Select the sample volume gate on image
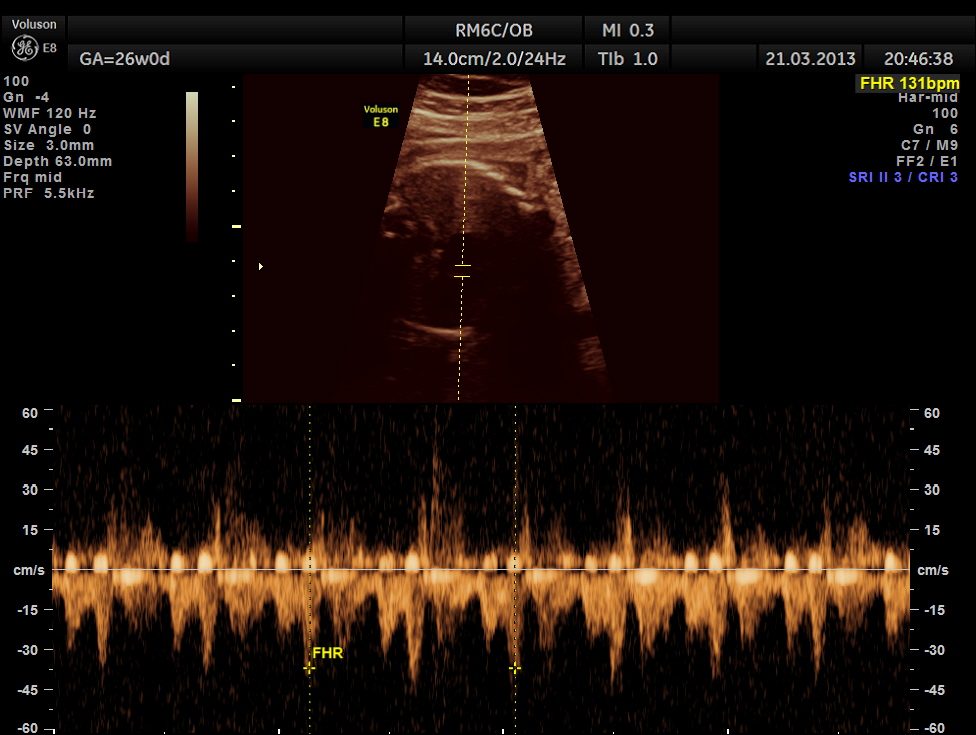This screenshot has height=735, width=976. pyautogui.click(x=461, y=270)
